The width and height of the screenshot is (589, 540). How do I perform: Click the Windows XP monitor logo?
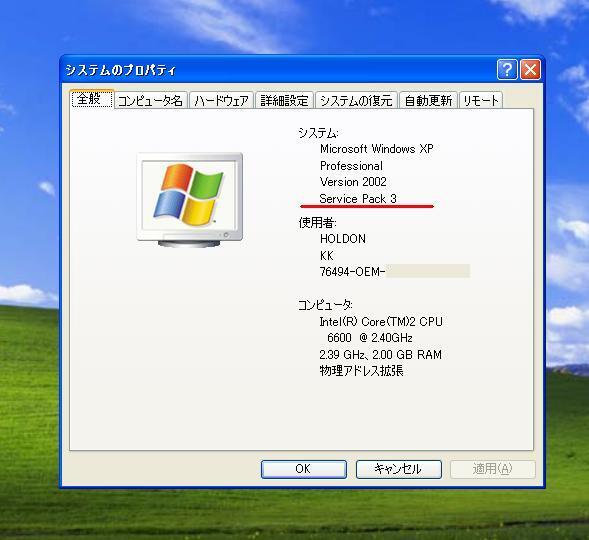(190, 200)
